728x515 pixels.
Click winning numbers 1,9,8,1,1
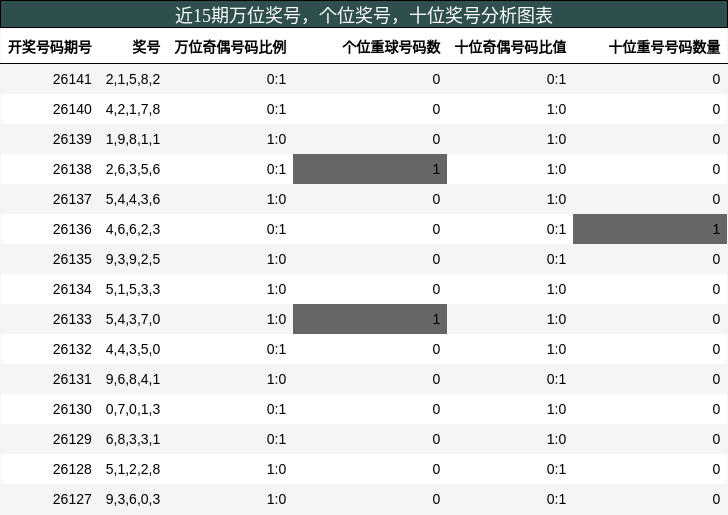pos(133,139)
